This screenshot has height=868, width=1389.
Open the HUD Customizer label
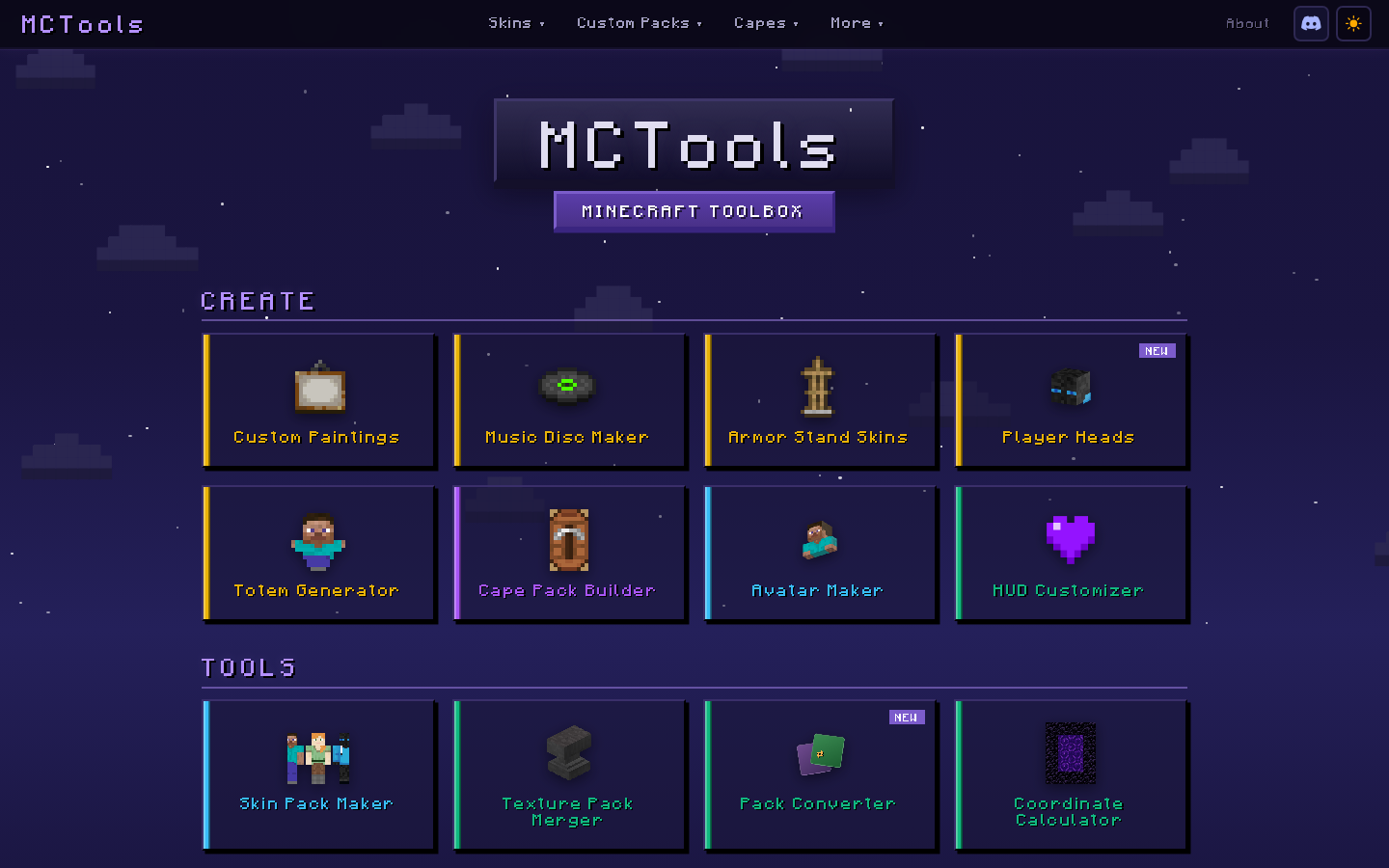pyautogui.click(x=1068, y=590)
